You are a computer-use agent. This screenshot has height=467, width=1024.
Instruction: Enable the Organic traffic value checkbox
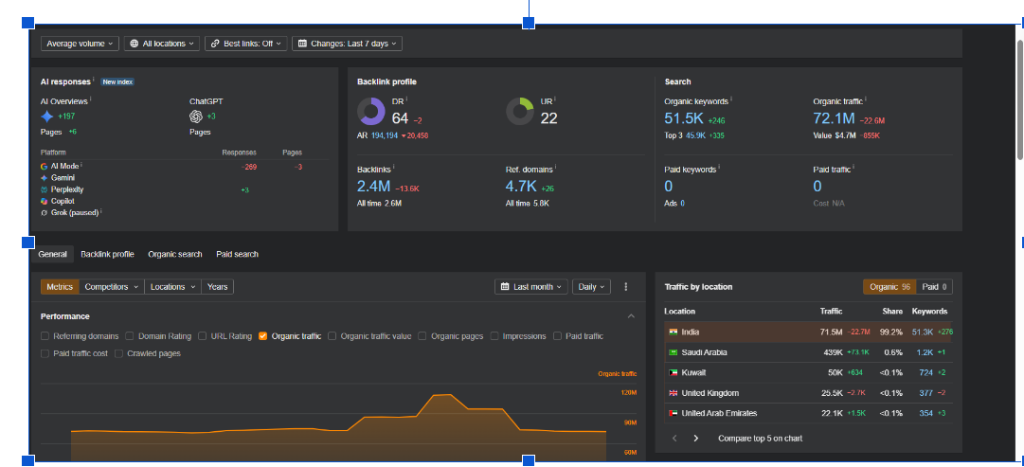332,336
